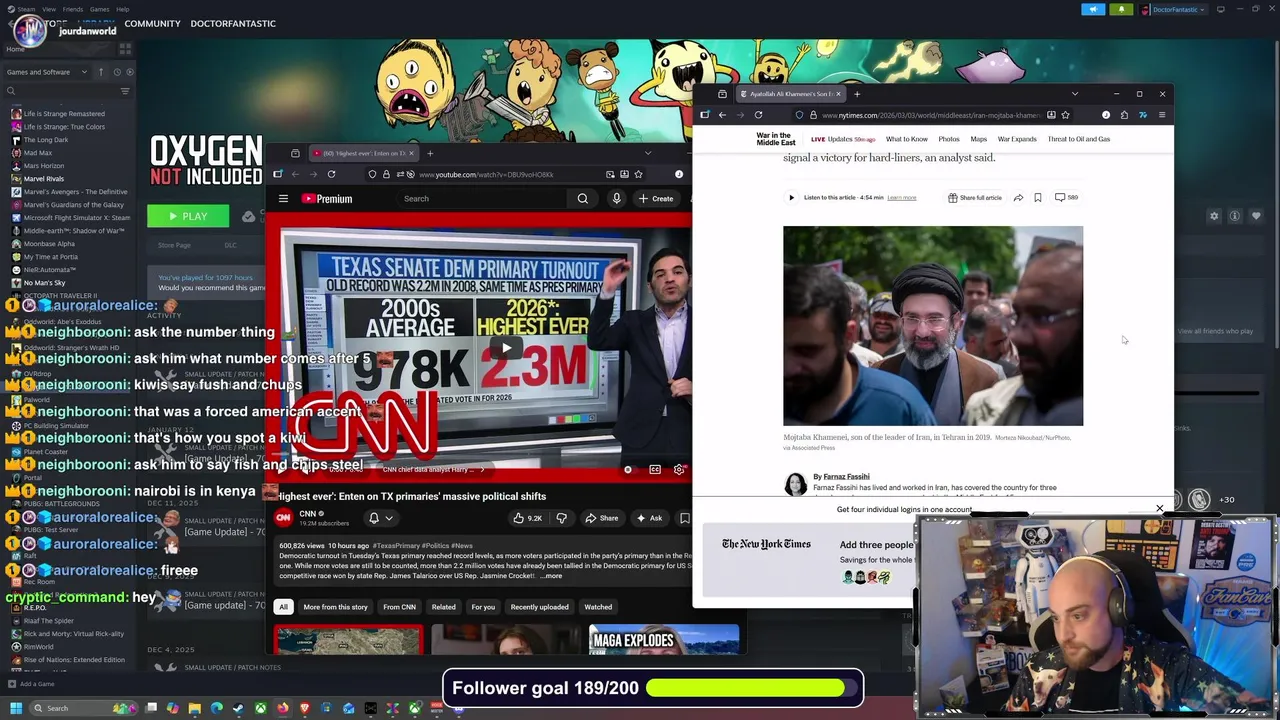
Task: Click green PLAY button in Steam
Action: (x=188, y=216)
